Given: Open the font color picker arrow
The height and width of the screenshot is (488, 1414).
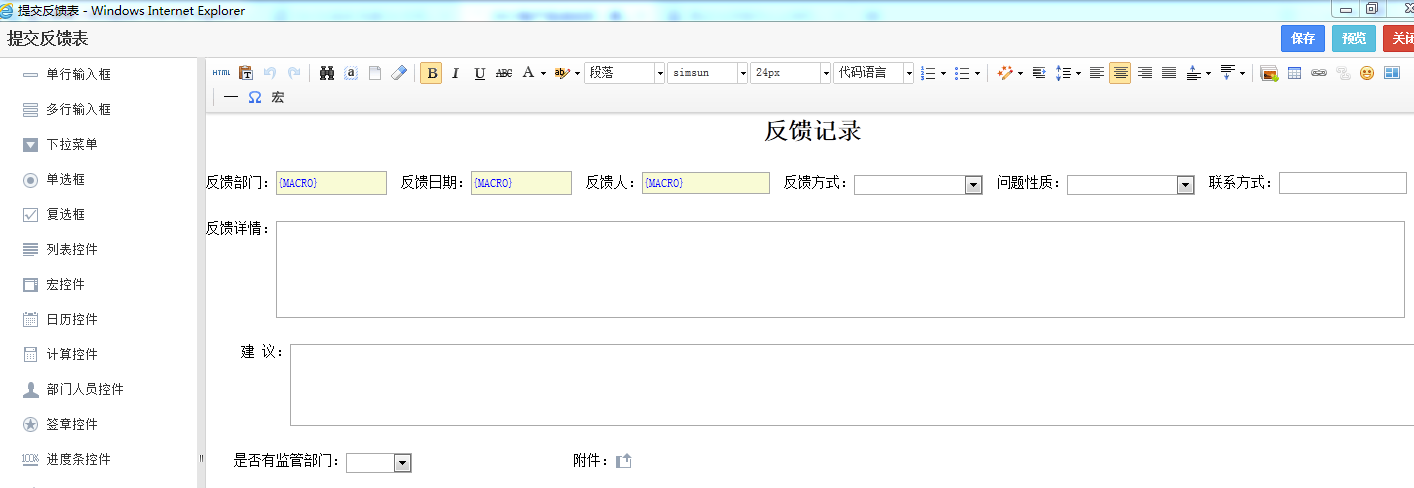Looking at the screenshot, I should (543, 73).
